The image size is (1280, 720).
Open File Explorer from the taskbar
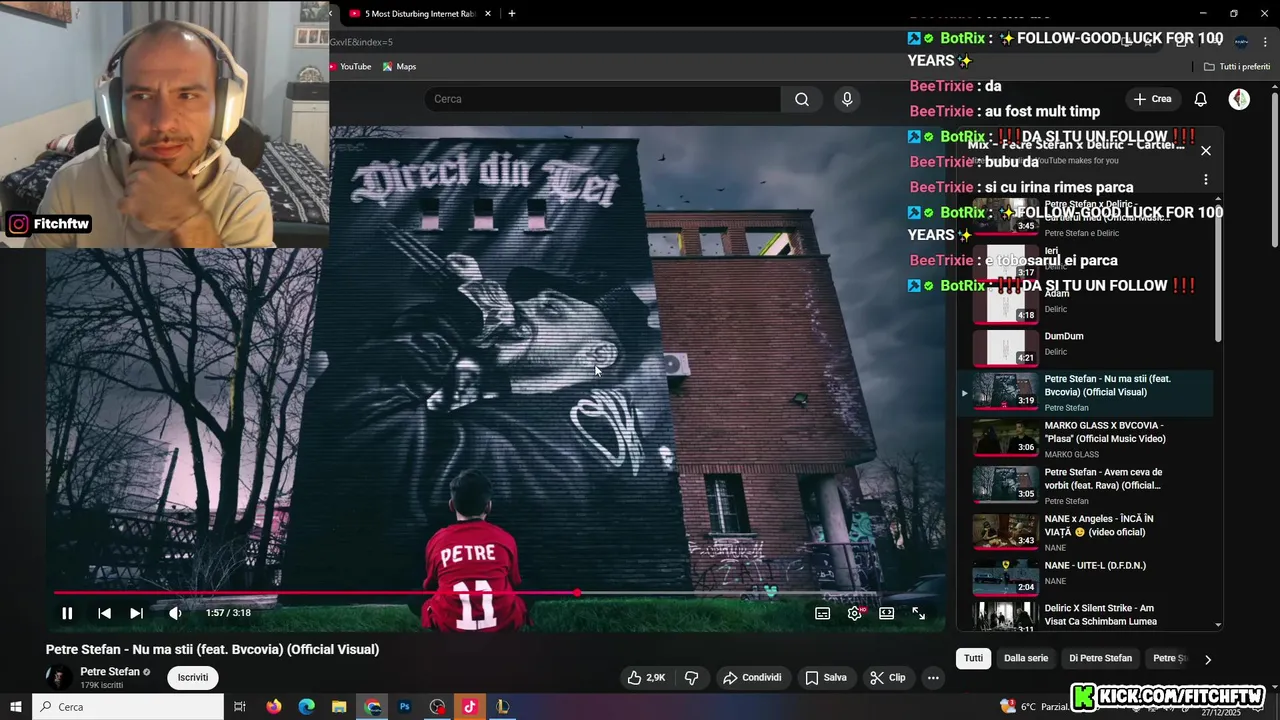tap(339, 707)
